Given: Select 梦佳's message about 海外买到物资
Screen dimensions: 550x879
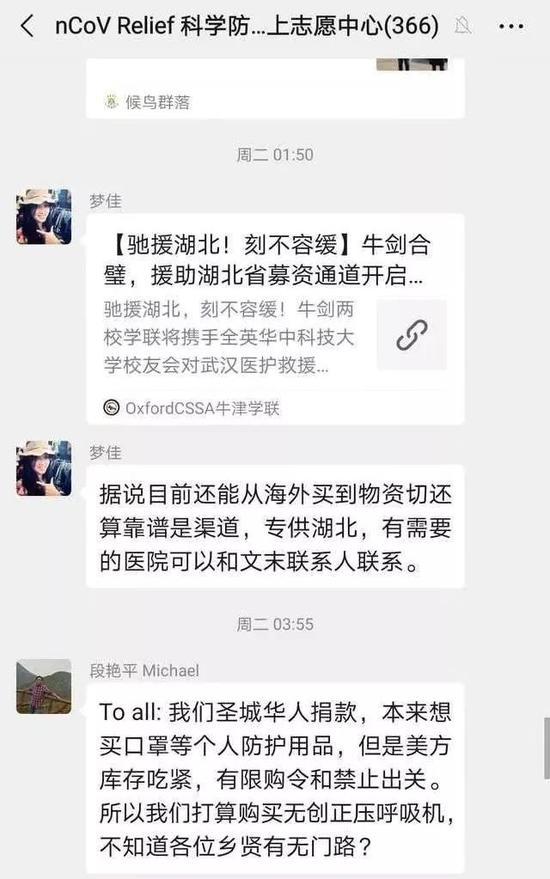Looking at the screenshot, I should (x=275, y=527).
